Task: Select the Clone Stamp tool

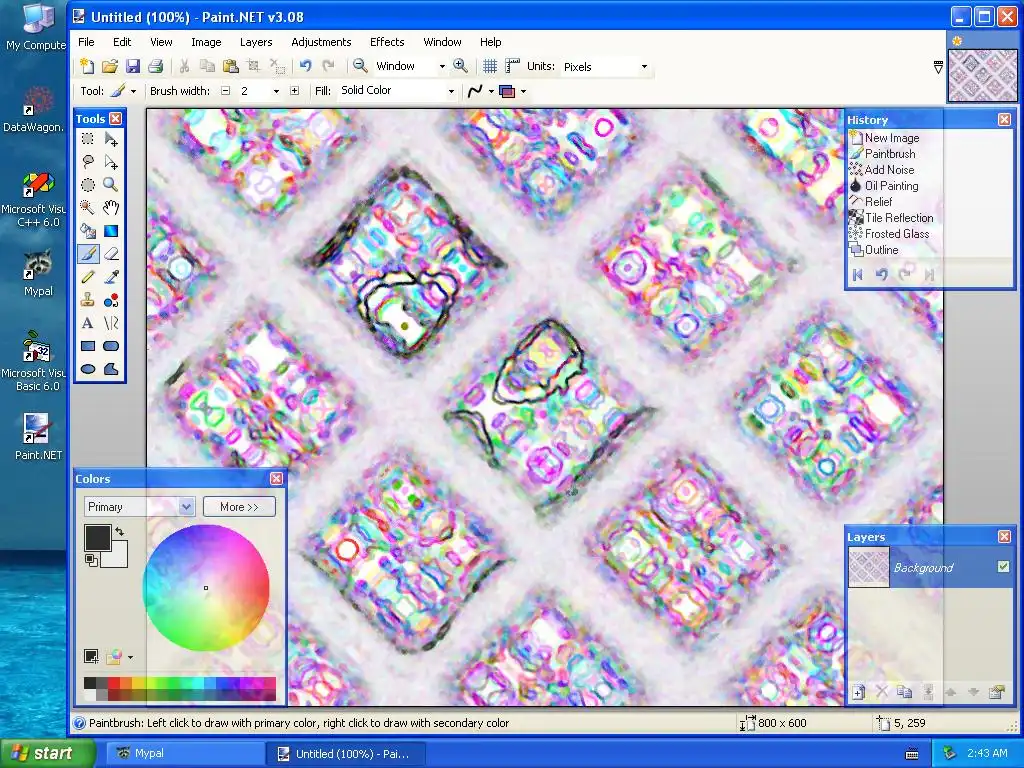Action: (x=88, y=300)
